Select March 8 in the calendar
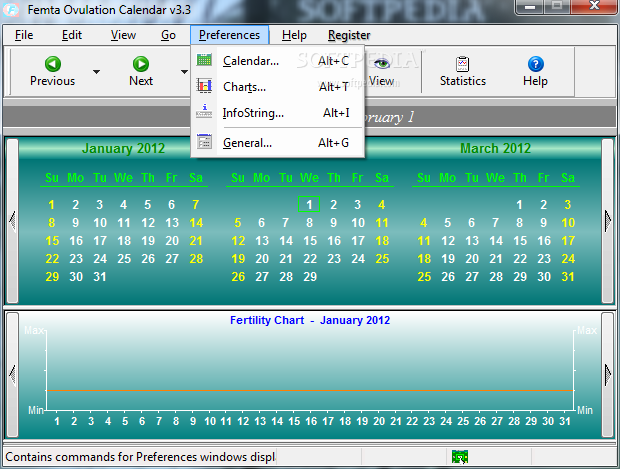The image size is (620, 469). click(520, 222)
